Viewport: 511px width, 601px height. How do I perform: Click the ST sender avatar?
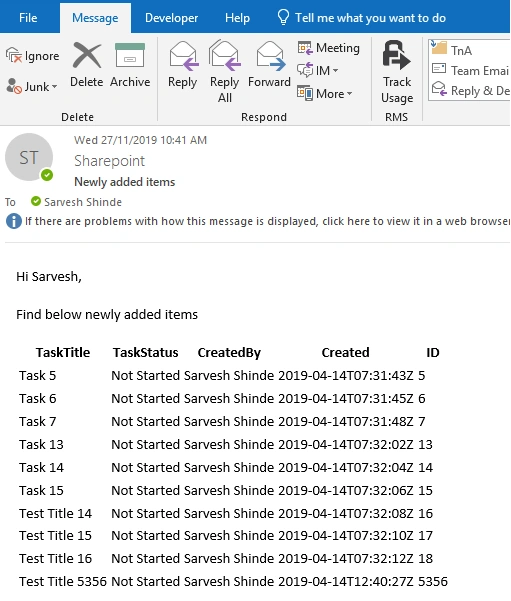click(x=29, y=157)
